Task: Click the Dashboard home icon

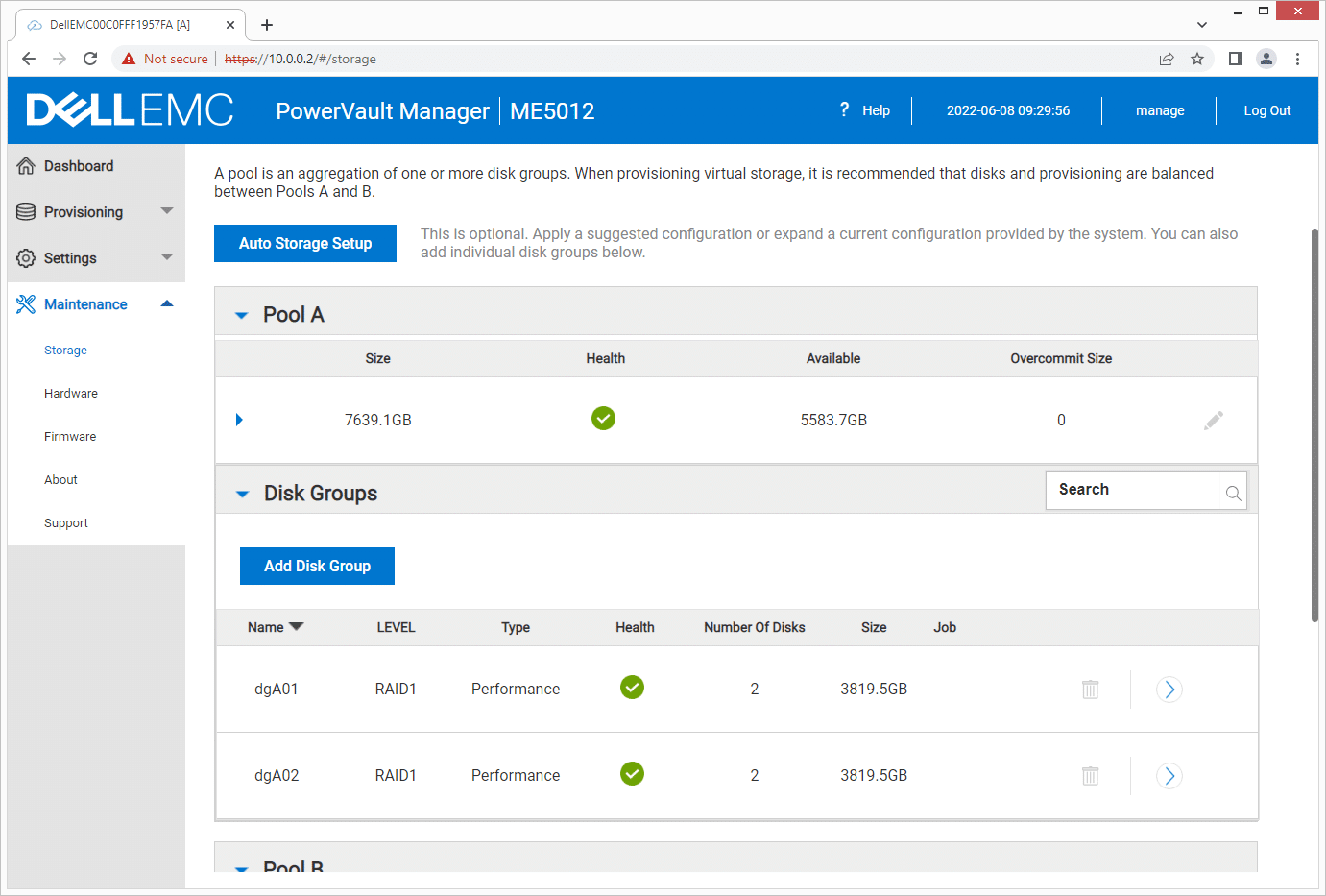Action: (26, 166)
